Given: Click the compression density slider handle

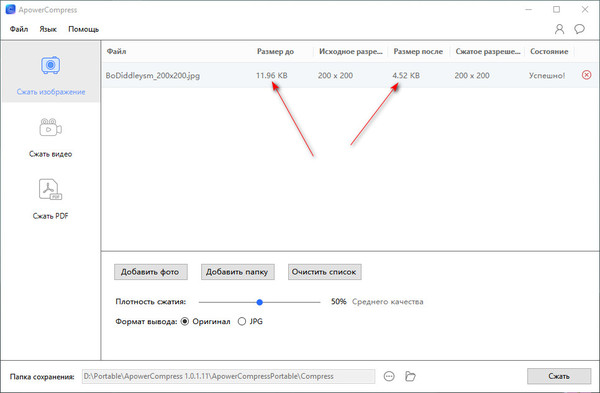Looking at the screenshot, I should [259, 302].
